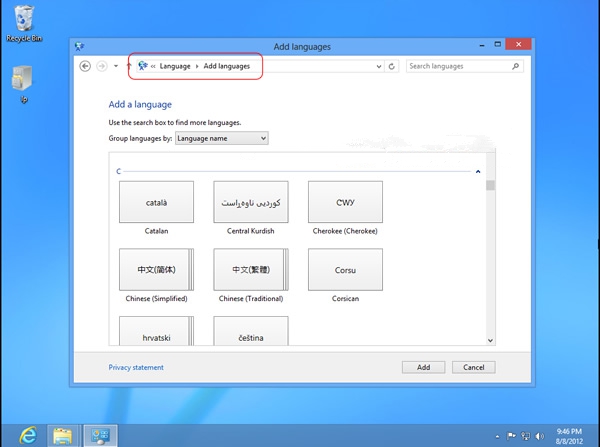
Task: Expand the address bar history dropdown
Action: pyautogui.click(x=379, y=66)
